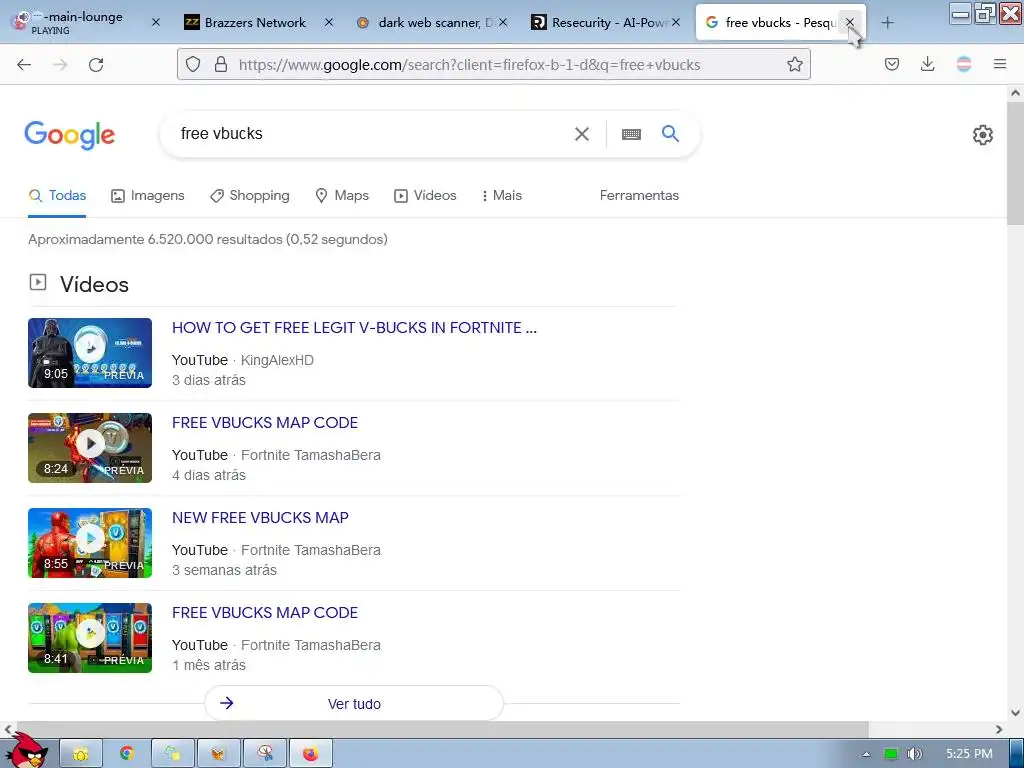Select the Vídeos search filter
Image resolution: width=1024 pixels, height=768 pixels.
pyautogui.click(x=425, y=195)
